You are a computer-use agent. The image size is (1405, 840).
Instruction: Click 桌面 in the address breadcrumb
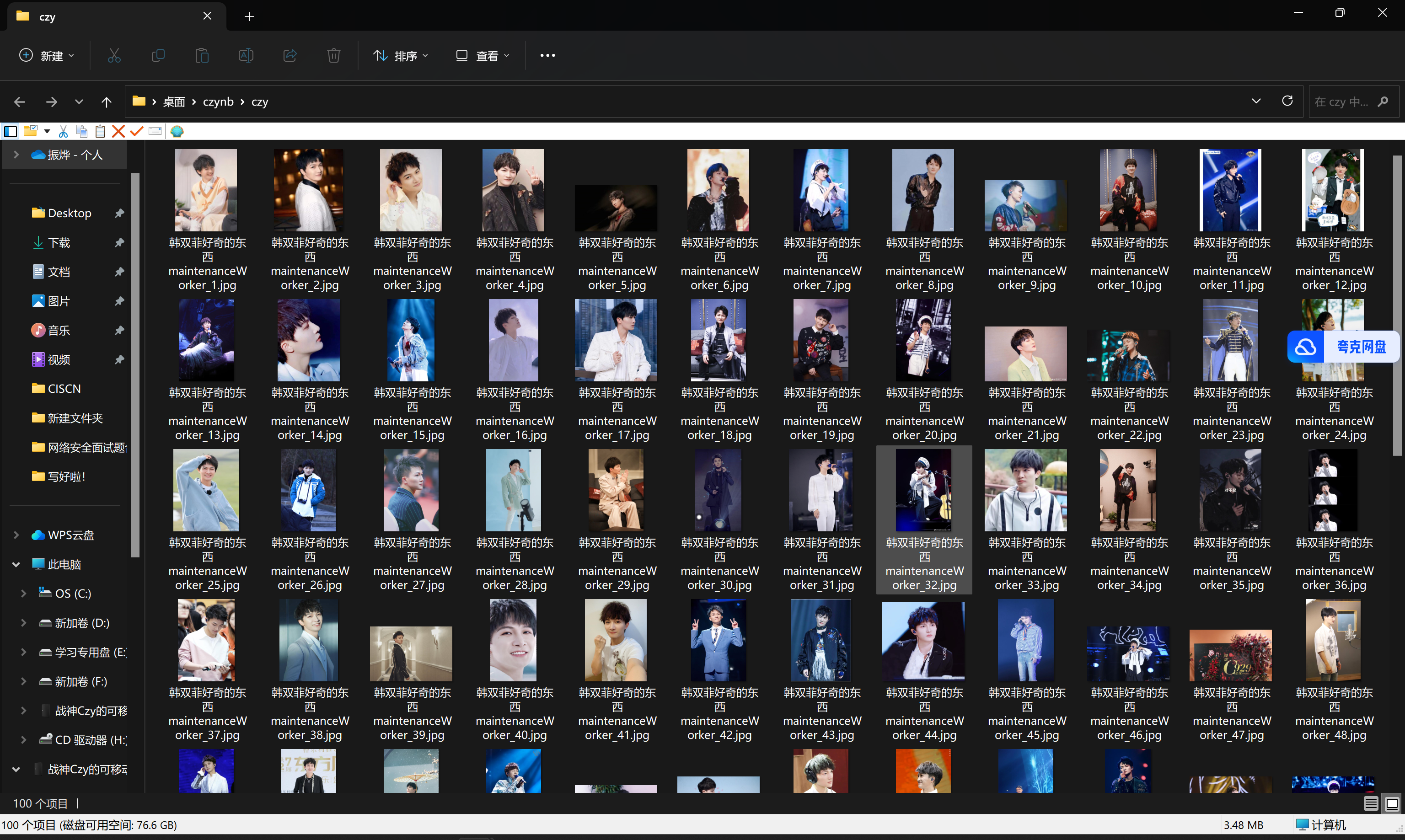point(174,102)
